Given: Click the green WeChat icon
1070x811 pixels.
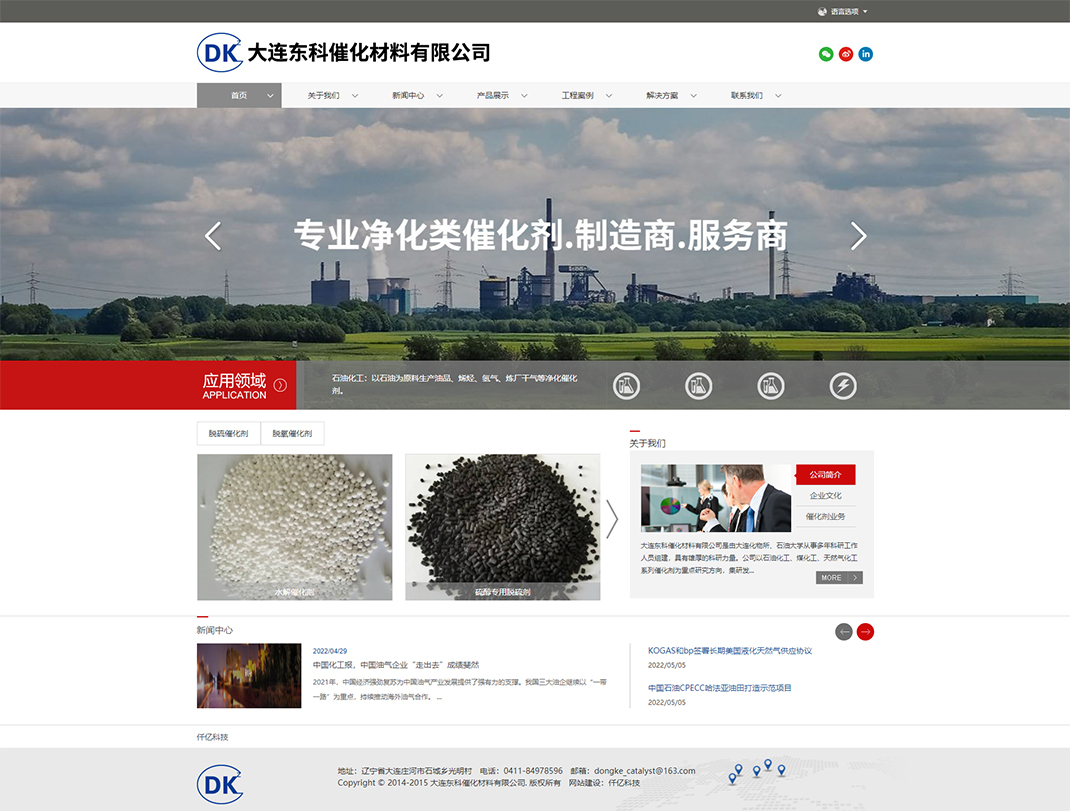Looking at the screenshot, I should click(x=826, y=54).
